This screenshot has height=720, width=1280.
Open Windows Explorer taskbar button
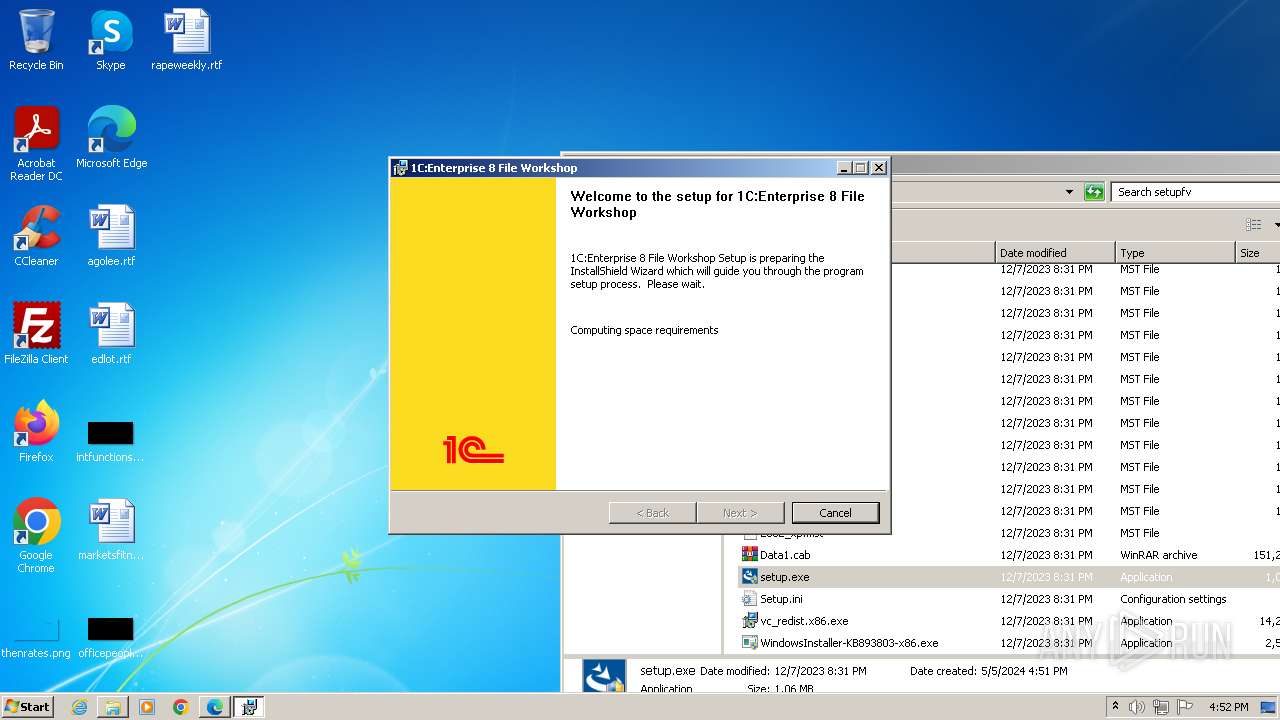(113, 707)
